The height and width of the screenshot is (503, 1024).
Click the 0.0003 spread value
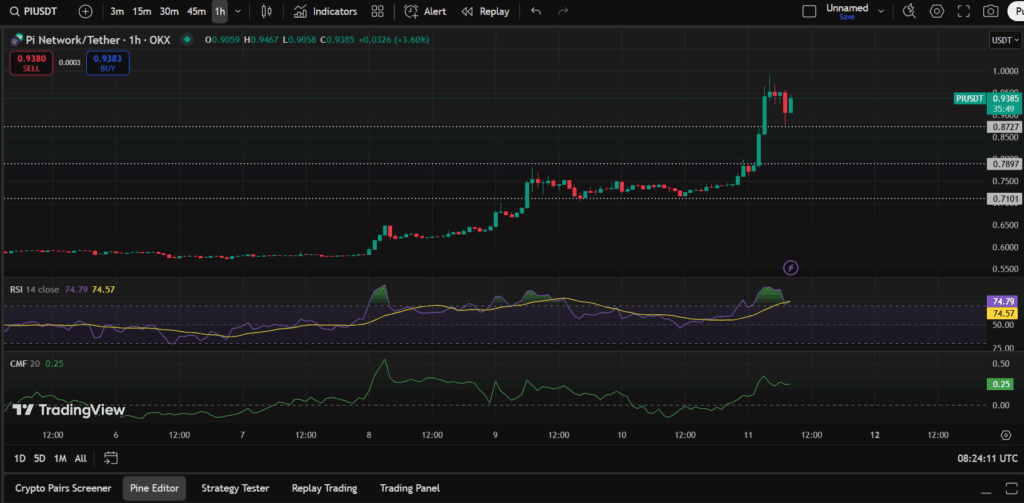click(x=69, y=63)
